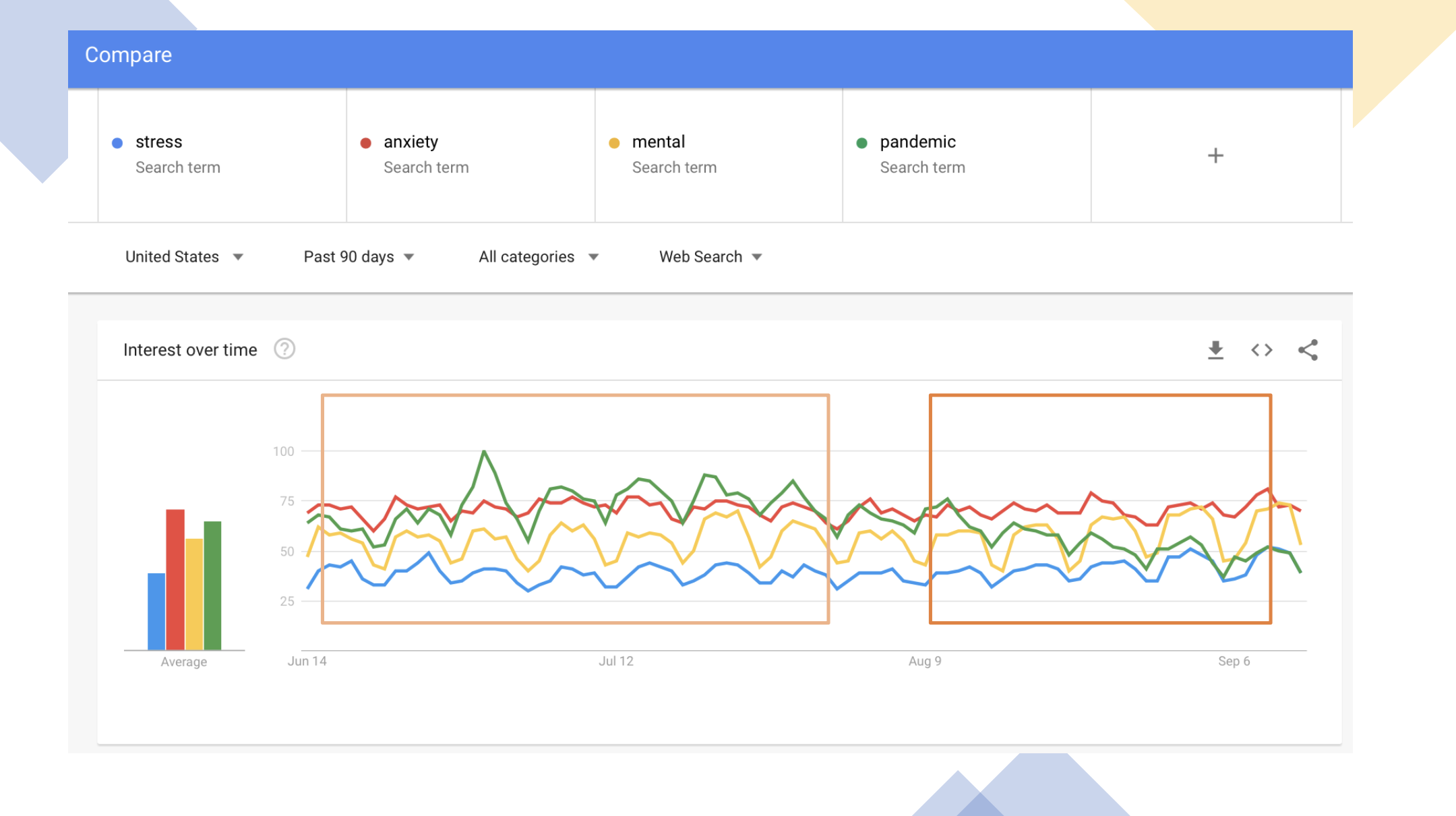
Task: Click the green dot beside pandemic
Action: pyautogui.click(x=861, y=143)
